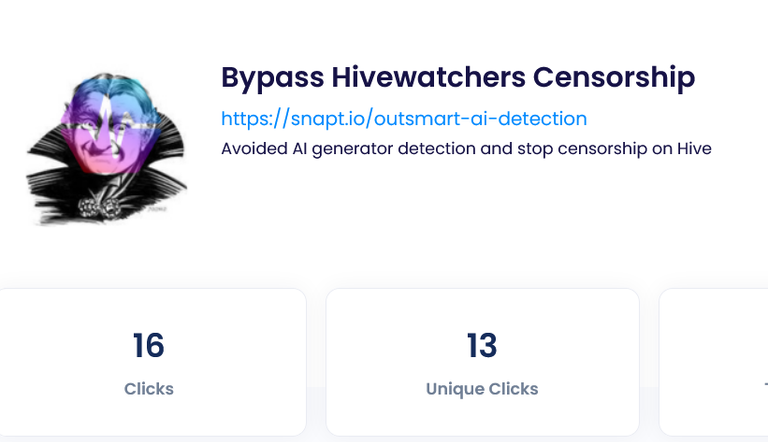768x442 pixels.
Task: Click the brooch on the portrait's collar
Action: click(100, 208)
